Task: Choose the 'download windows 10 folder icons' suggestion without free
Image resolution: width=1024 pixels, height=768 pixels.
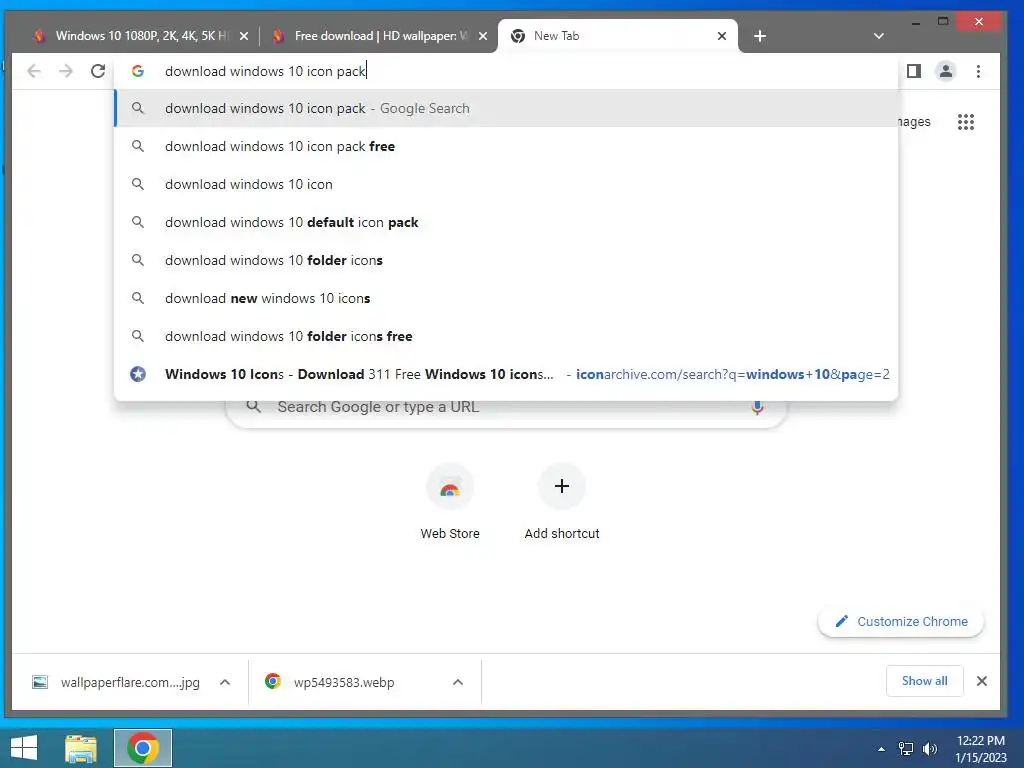Action: tap(506, 260)
